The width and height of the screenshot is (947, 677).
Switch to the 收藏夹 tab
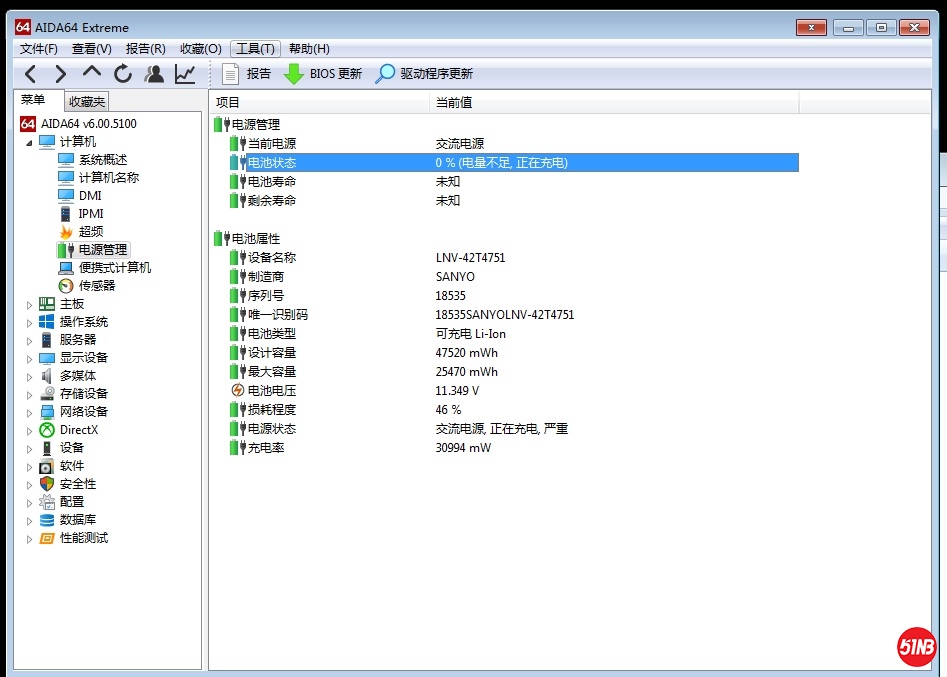[87, 101]
